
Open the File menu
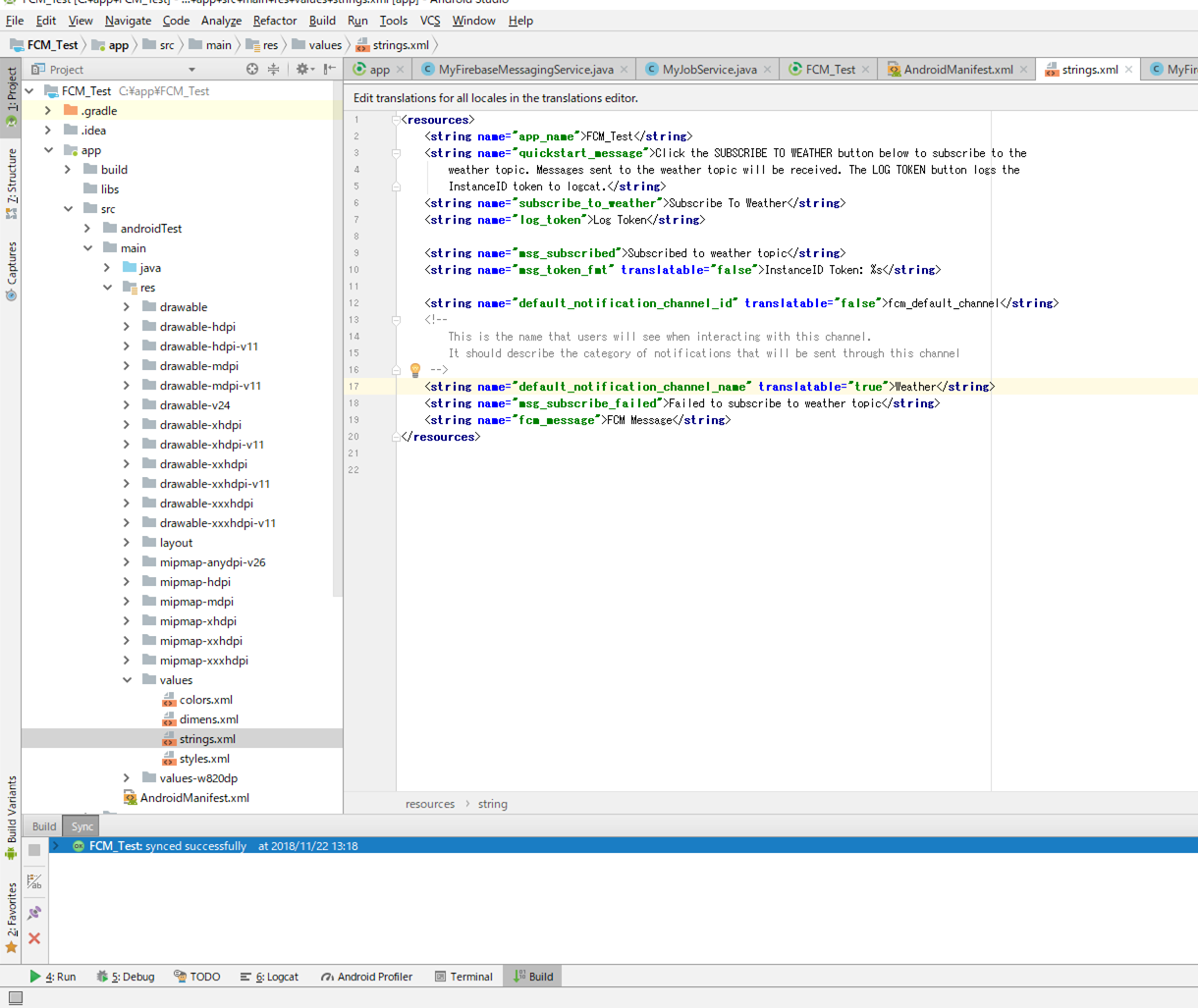point(15,20)
